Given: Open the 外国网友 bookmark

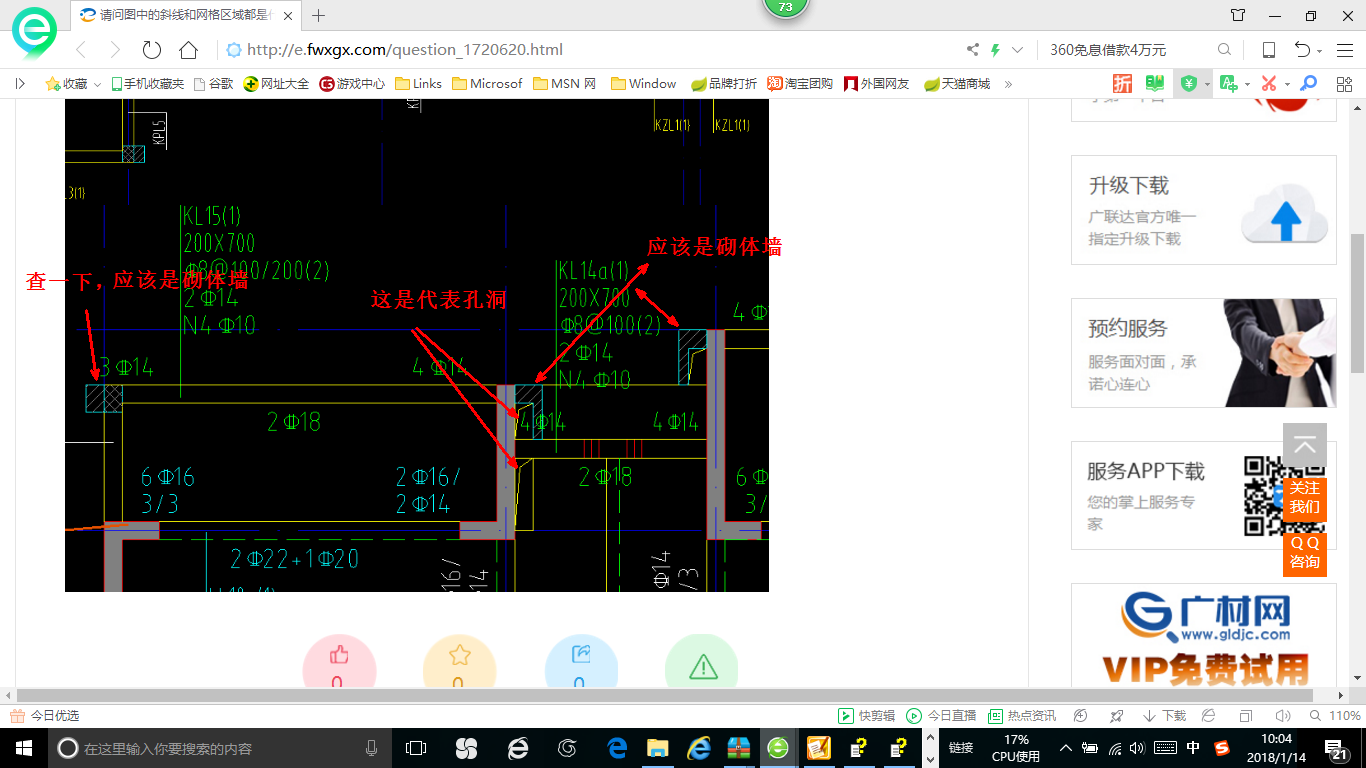Looking at the screenshot, I should pos(877,84).
